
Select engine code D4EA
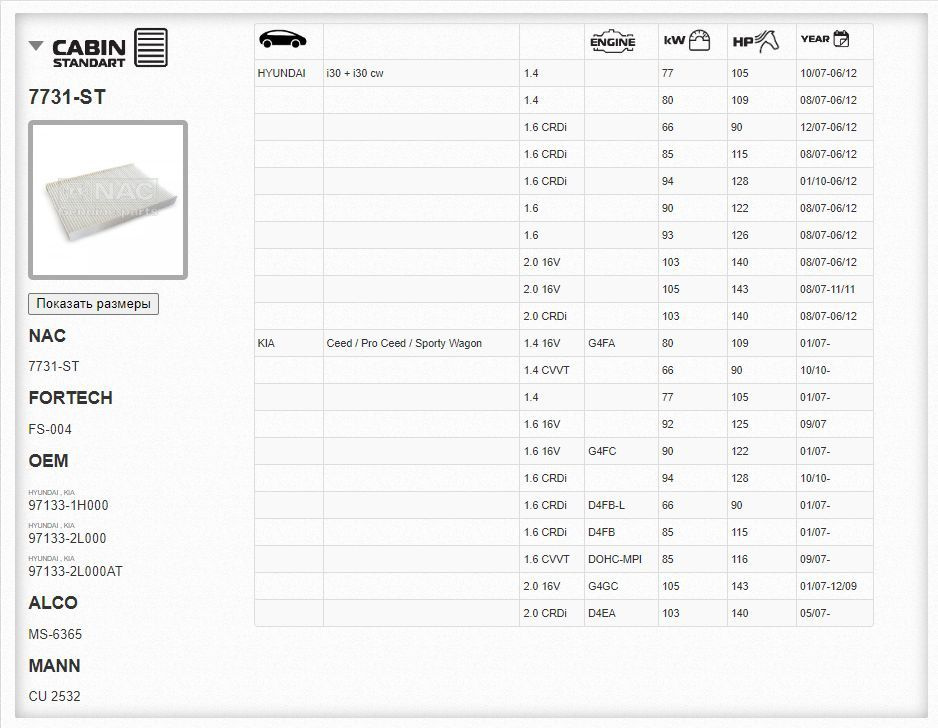(601, 613)
